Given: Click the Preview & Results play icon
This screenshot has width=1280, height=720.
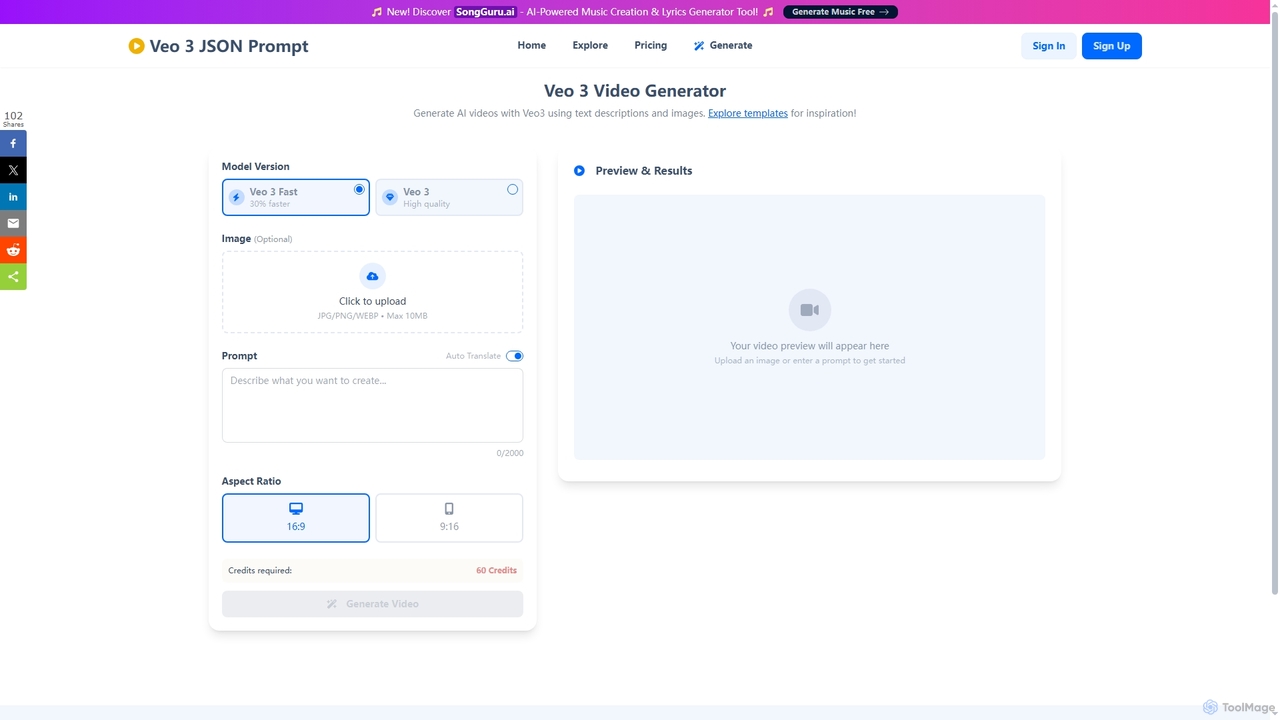Looking at the screenshot, I should click(x=579, y=171).
